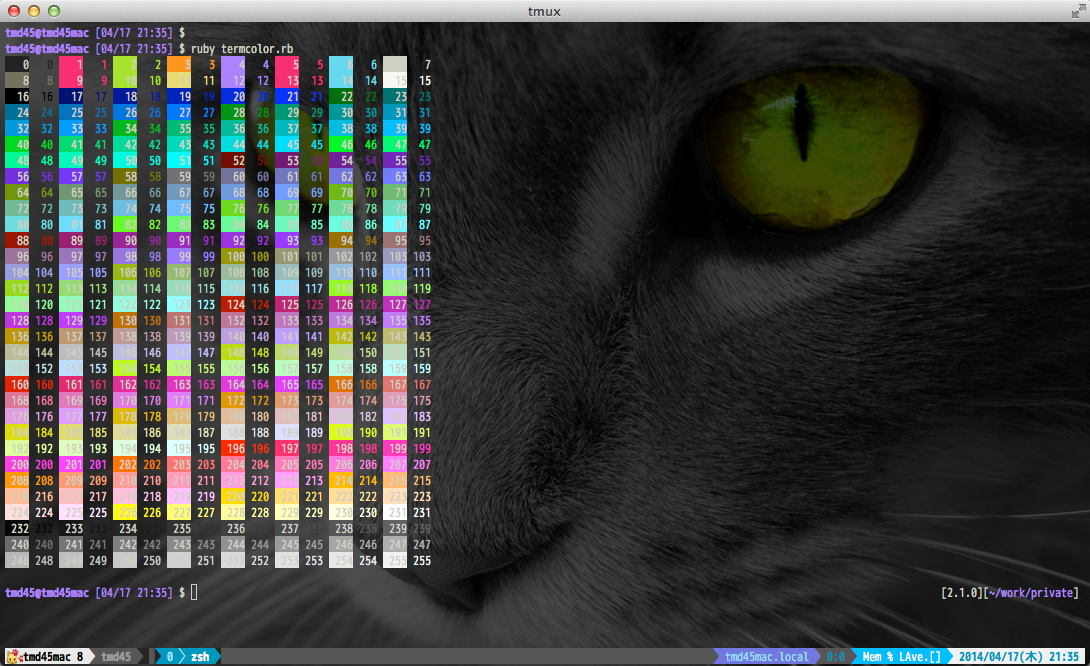
Task: Click the green background swatch numbered 40
Action: (17, 145)
